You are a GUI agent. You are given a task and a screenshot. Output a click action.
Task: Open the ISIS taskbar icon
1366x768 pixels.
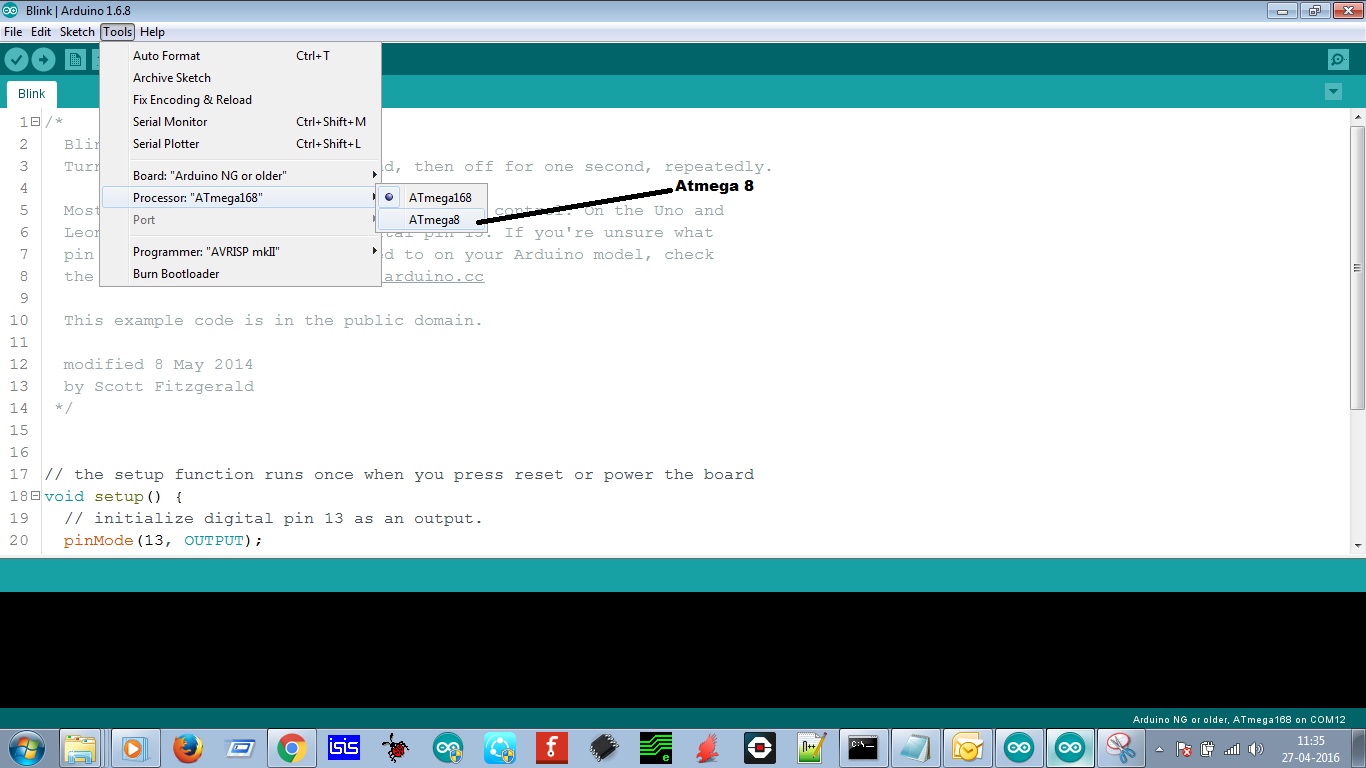point(344,747)
